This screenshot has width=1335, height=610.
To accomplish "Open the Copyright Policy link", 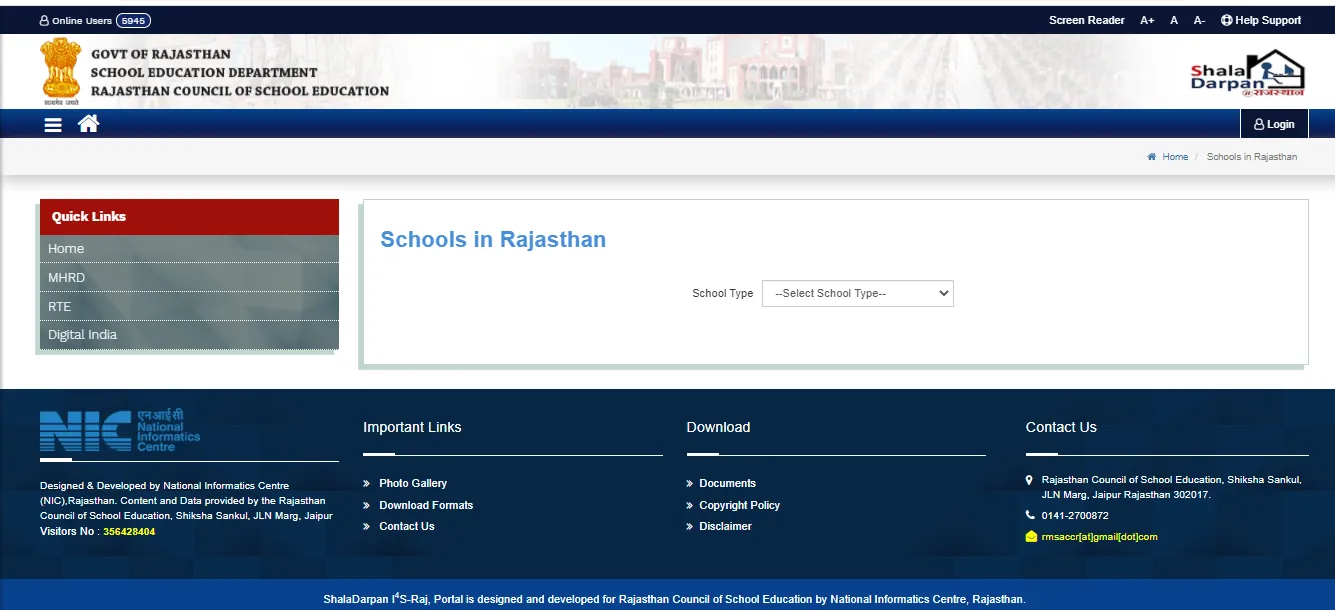I will click(x=739, y=505).
